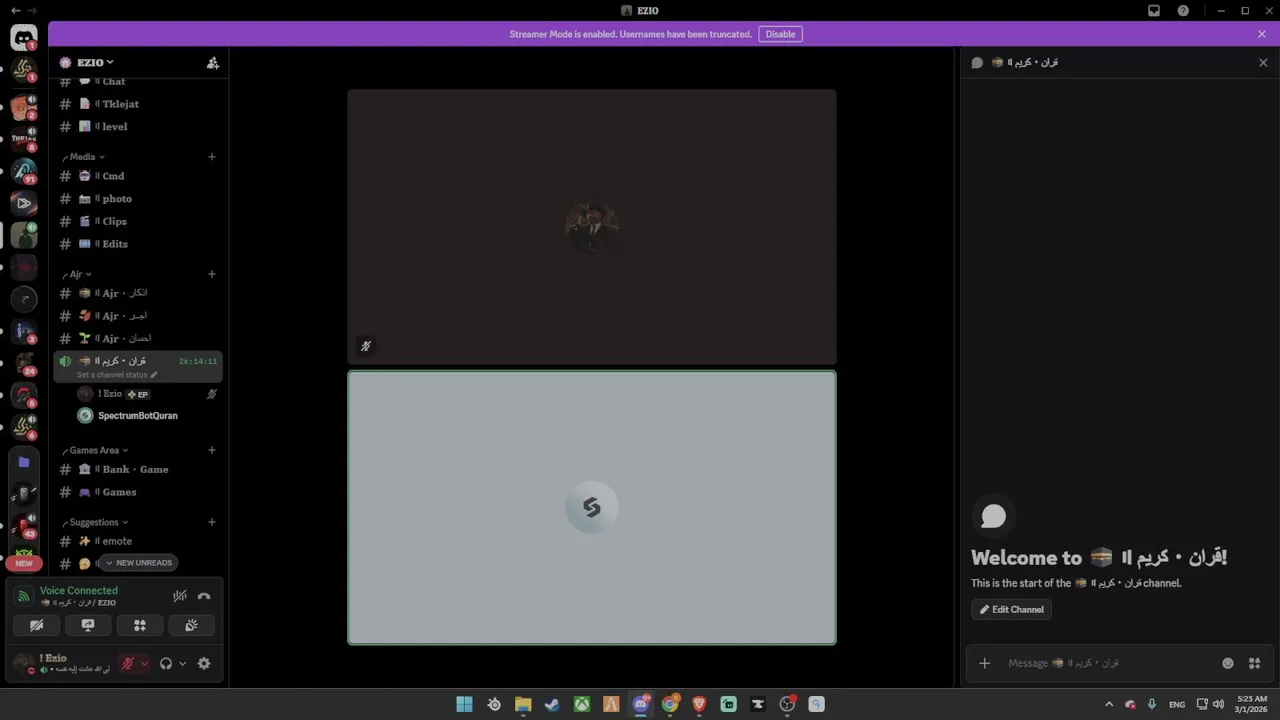Open Discord direct messages home icon

tap(24, 38)
